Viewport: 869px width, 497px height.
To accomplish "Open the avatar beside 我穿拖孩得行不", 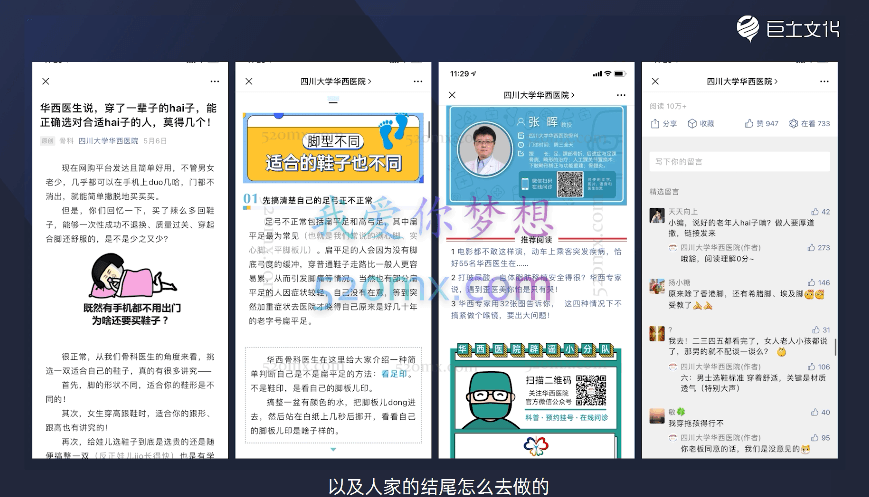I will 657,416.
